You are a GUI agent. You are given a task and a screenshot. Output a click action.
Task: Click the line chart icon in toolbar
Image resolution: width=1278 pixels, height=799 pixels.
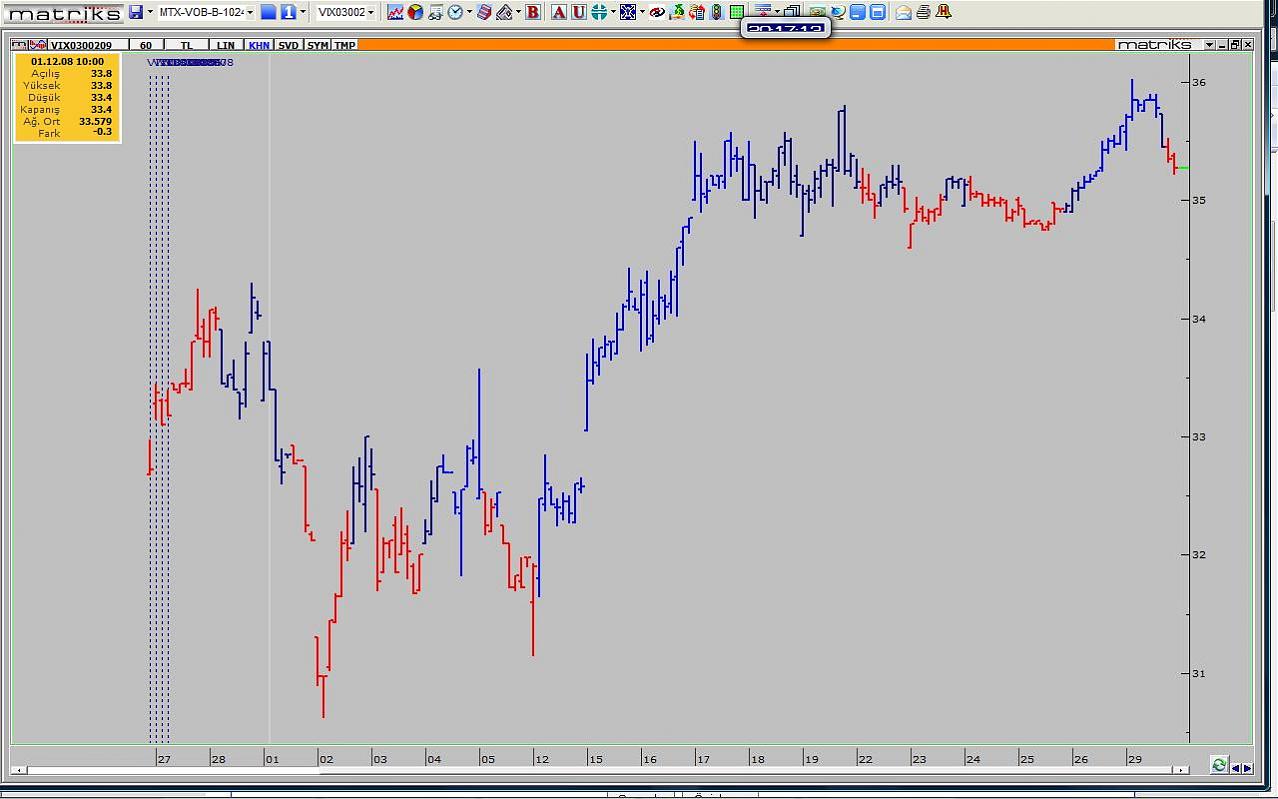click(x=395, y=12)
